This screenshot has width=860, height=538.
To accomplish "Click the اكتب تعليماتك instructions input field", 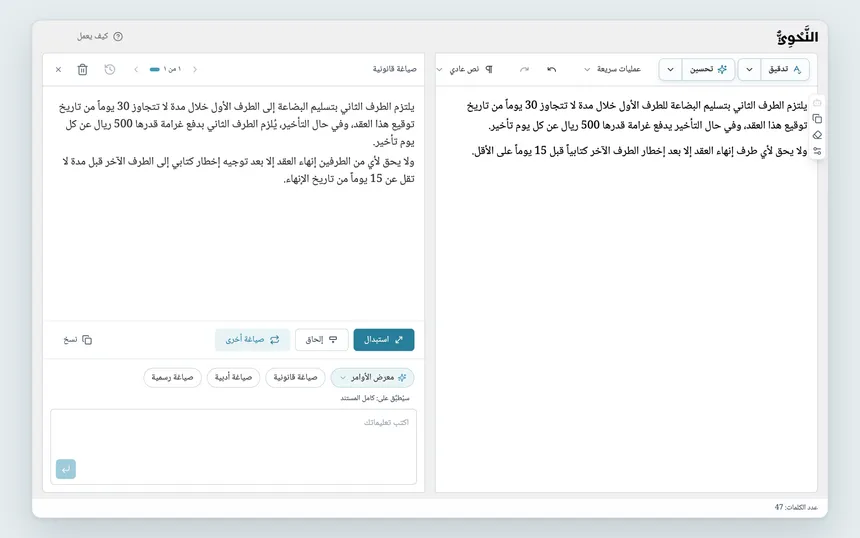I will coord(234,446).
